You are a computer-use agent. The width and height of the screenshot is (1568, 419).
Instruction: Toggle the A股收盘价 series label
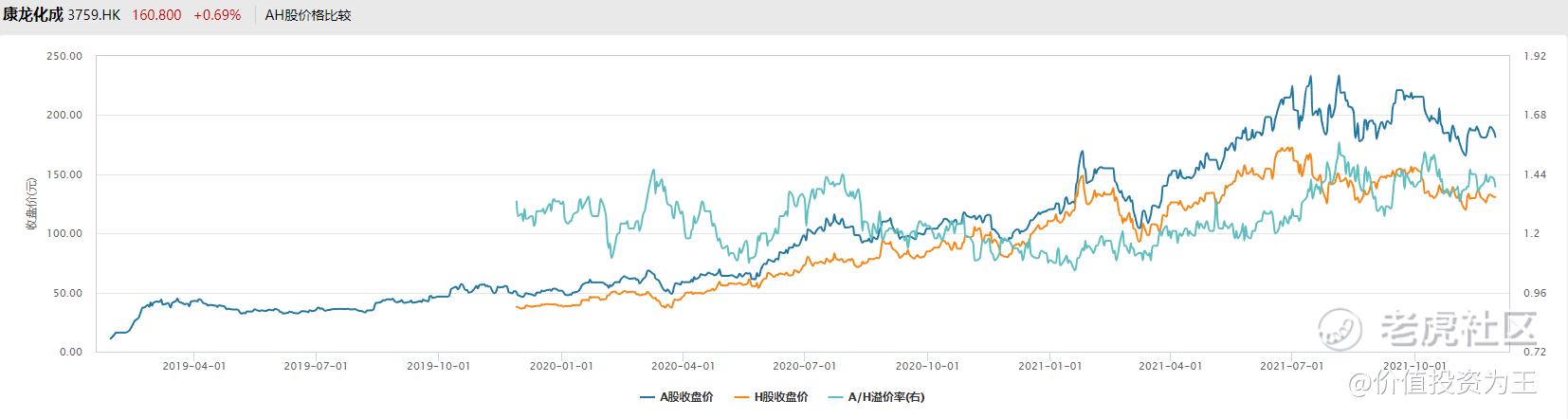pos(686,397)
